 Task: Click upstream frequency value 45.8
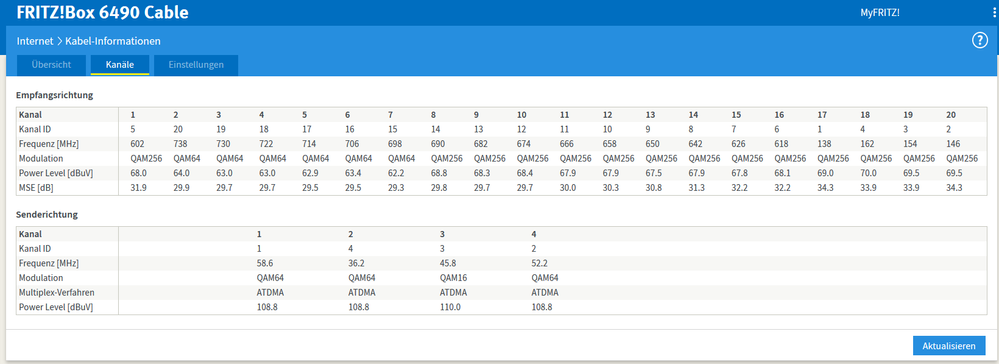(448, 263)
